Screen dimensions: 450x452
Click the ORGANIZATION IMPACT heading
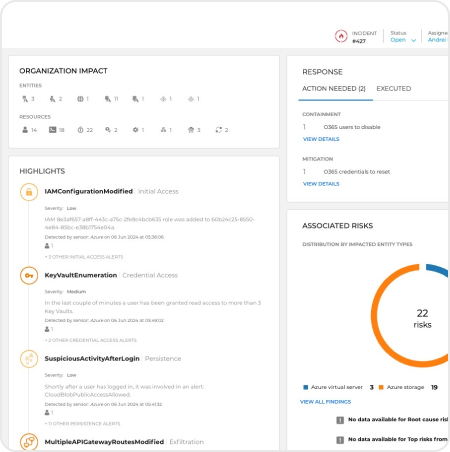63,71
